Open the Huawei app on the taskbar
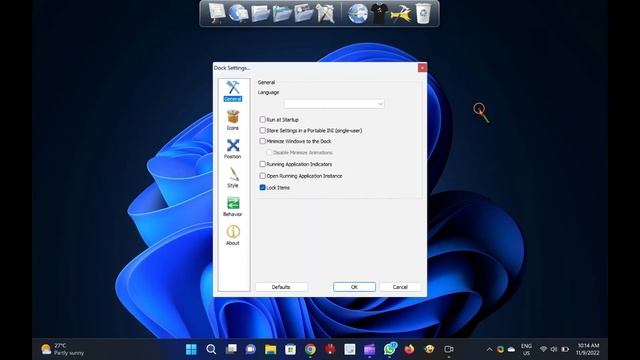640x360 pixels. click(x=330, y=349)
